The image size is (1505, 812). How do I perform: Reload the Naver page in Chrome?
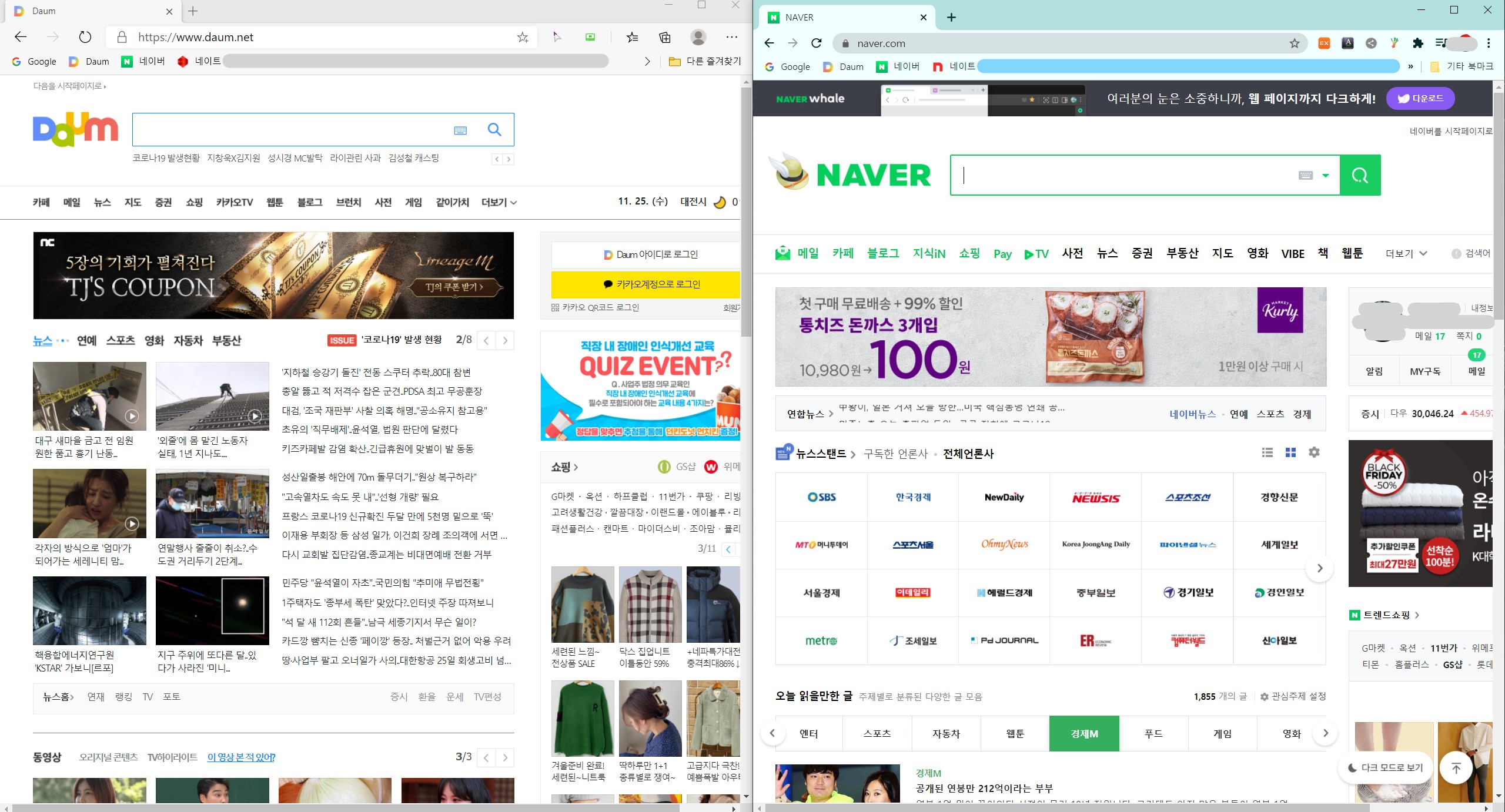click(x=816, y=43)
